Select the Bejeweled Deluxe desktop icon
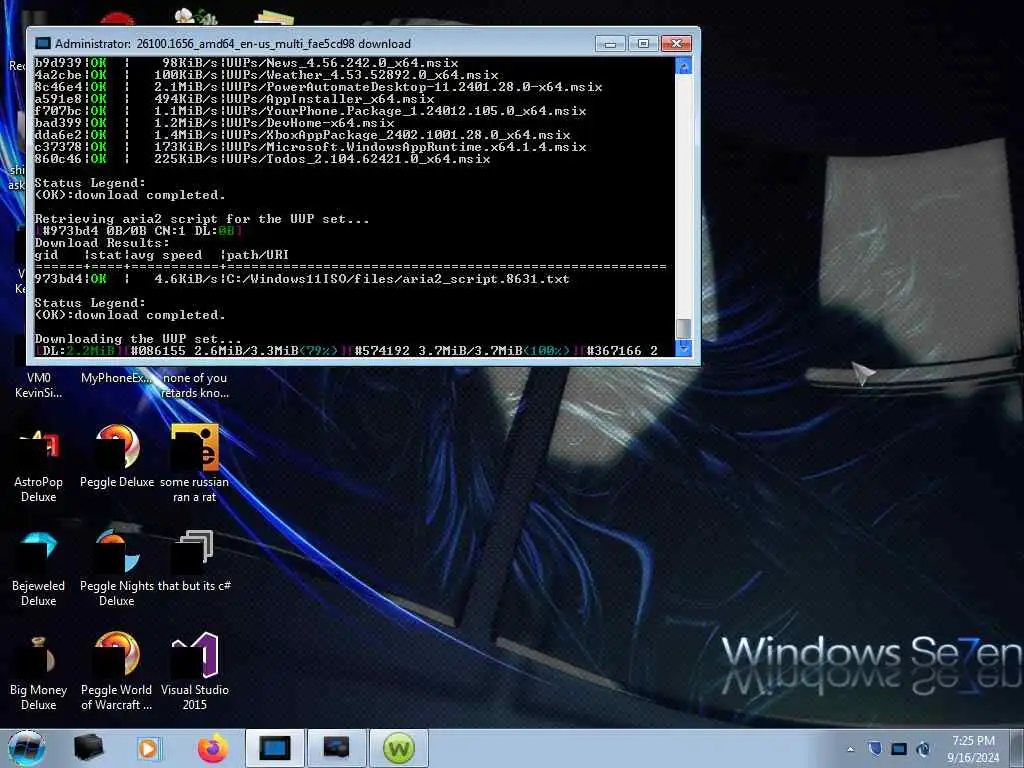 [x=39, y=568]
